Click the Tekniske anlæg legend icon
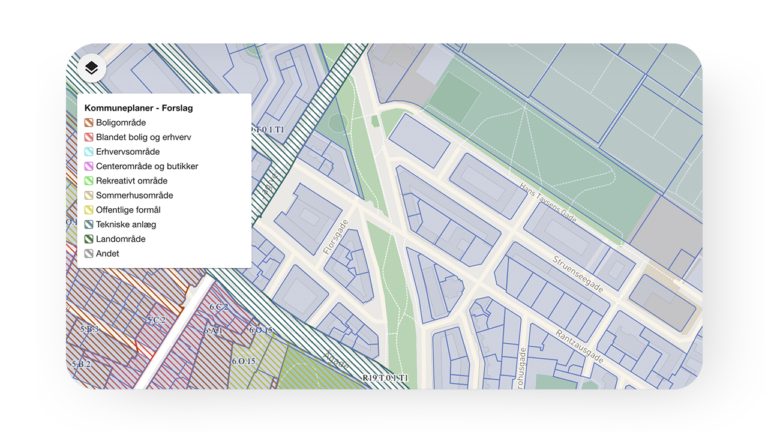768x432 pixels. [x=88, y=225]
